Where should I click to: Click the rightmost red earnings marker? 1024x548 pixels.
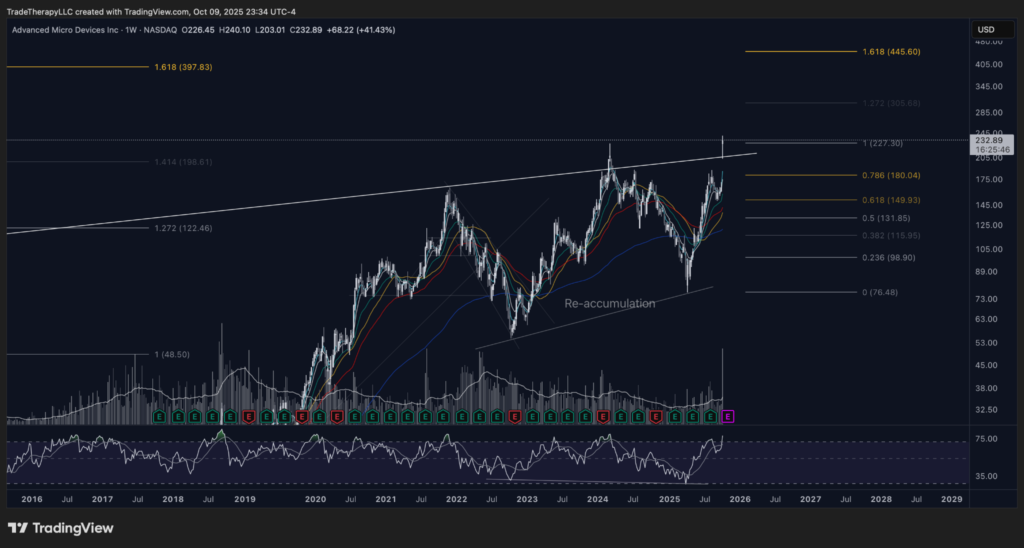click(x=658, y=415)
